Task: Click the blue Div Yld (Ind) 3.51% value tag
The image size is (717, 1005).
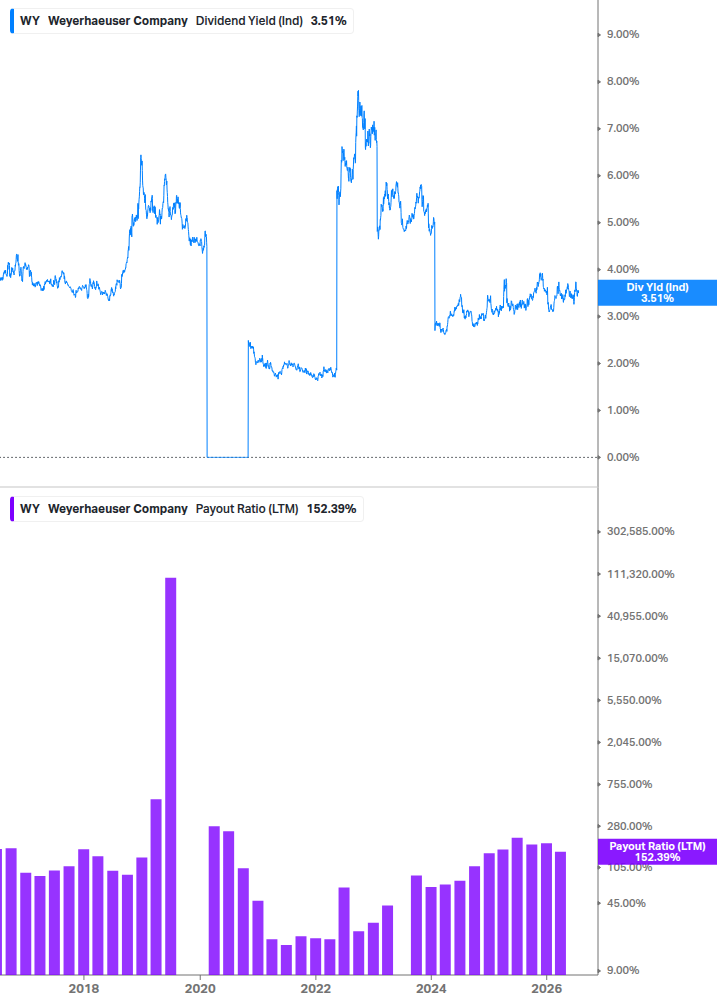Action: point(657,292)
